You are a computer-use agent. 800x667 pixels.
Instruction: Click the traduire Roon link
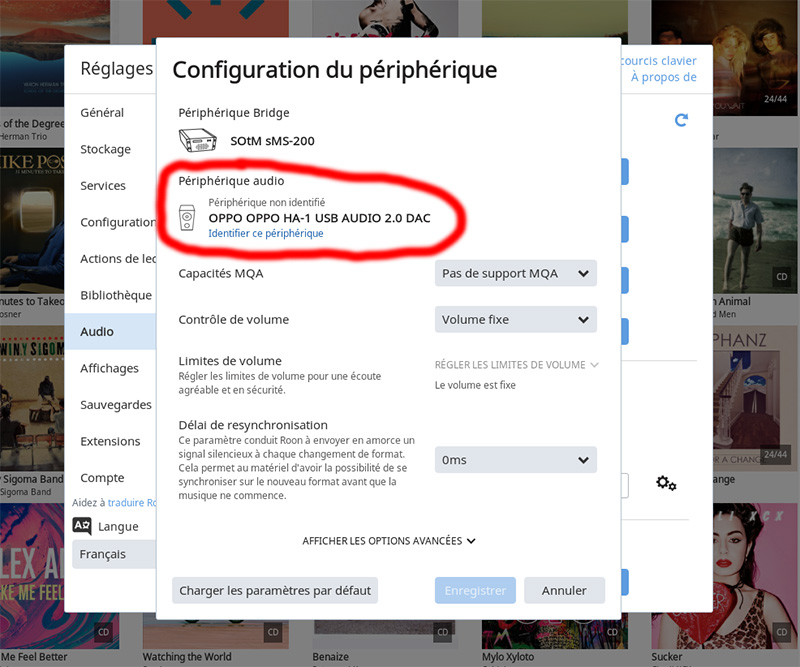coord(132,503)
